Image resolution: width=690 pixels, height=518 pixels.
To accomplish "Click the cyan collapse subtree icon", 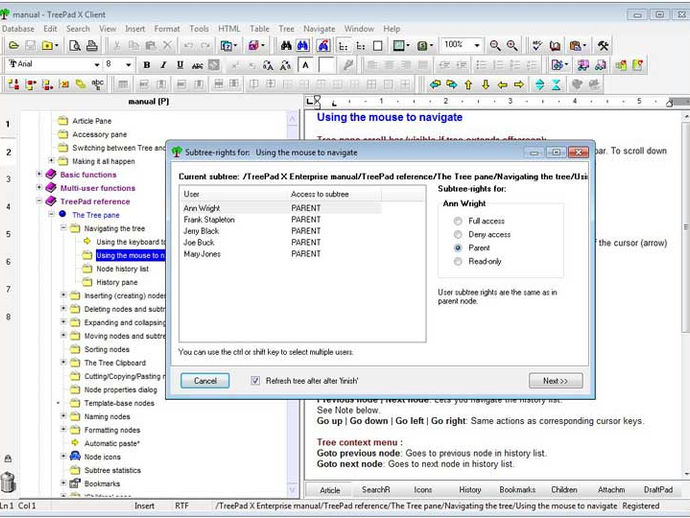I will (x=556, y=84).
